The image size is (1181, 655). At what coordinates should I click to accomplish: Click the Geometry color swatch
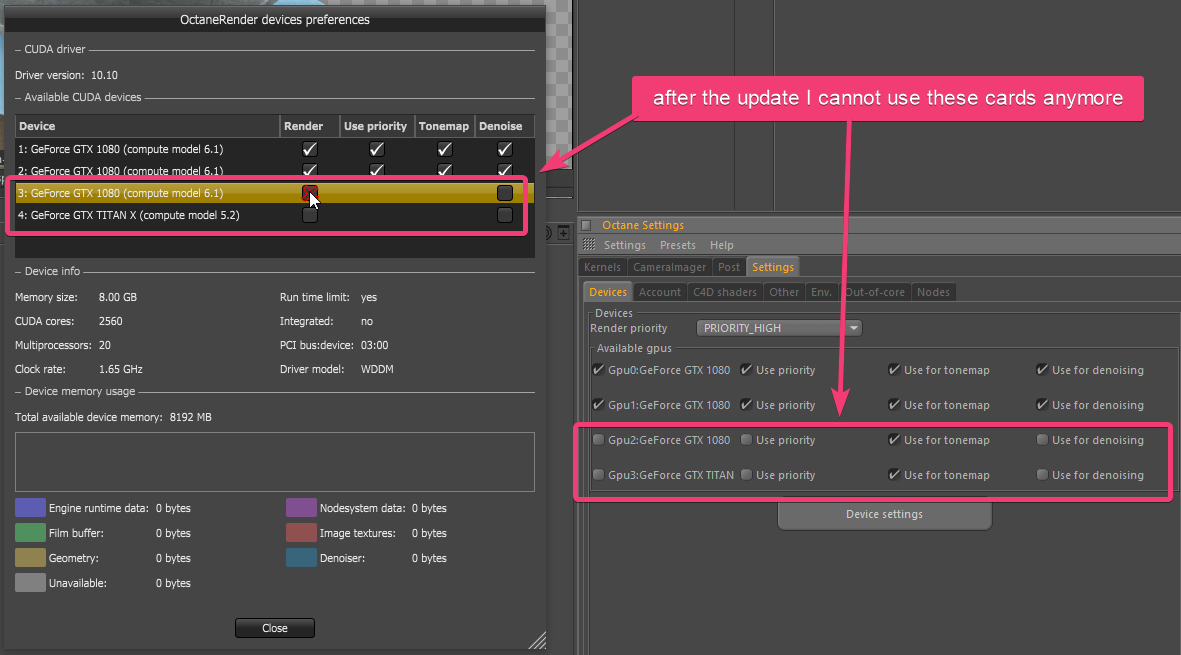(x=30, y=558)
